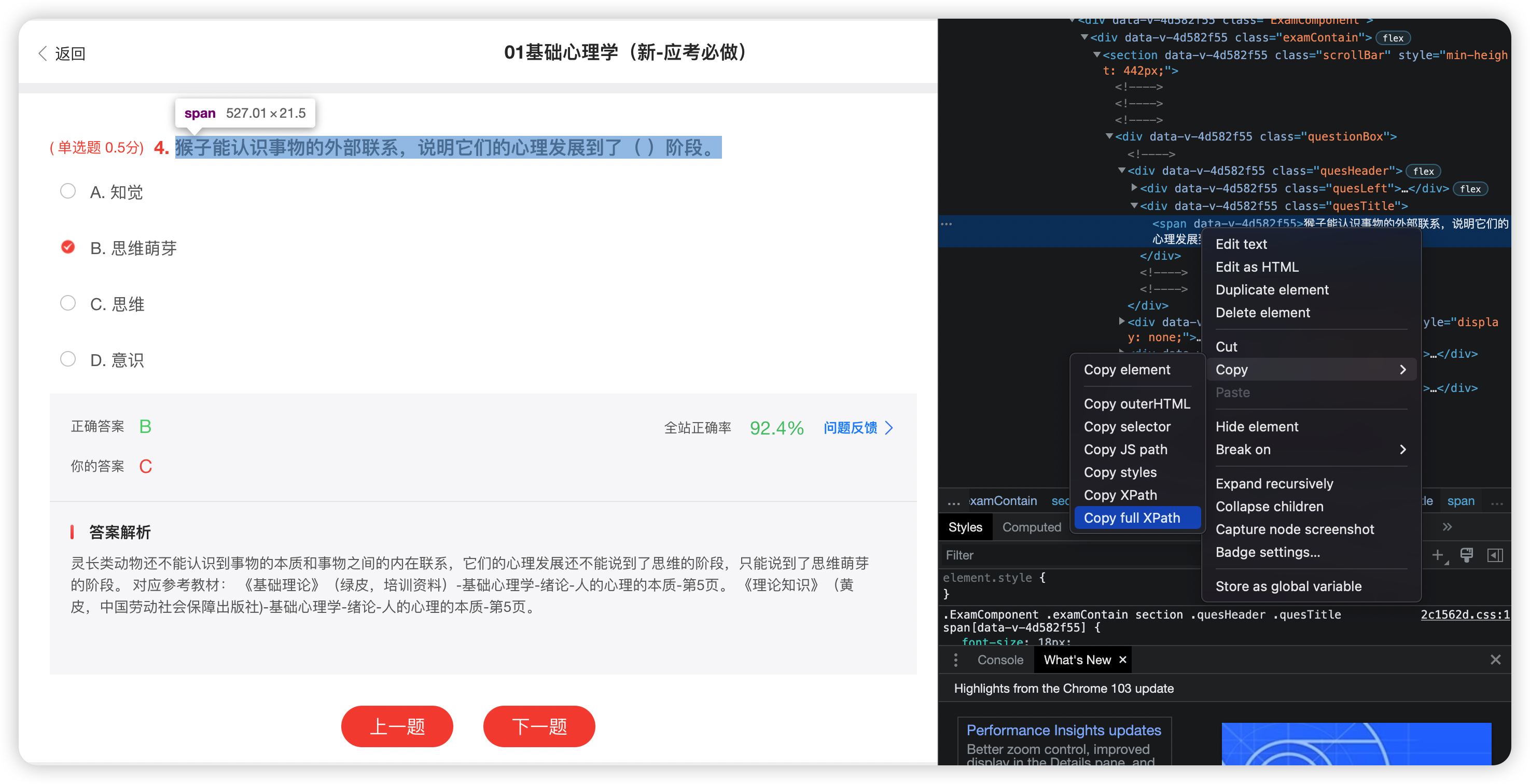The image size is (1530, 784).
Task: Switch to the Computed tab
Action: click(x=1031, y=527)
